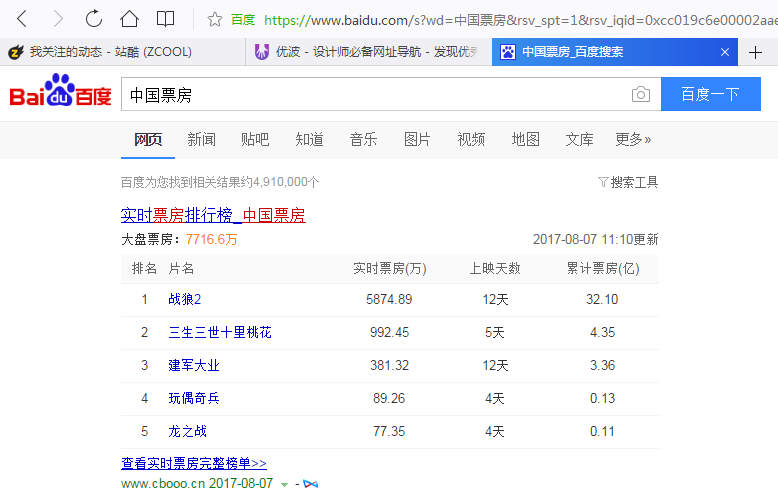Click the 战狼2 movie link
Image resolution: width=778 pixels, height=496 pixels.
(184, 299)
